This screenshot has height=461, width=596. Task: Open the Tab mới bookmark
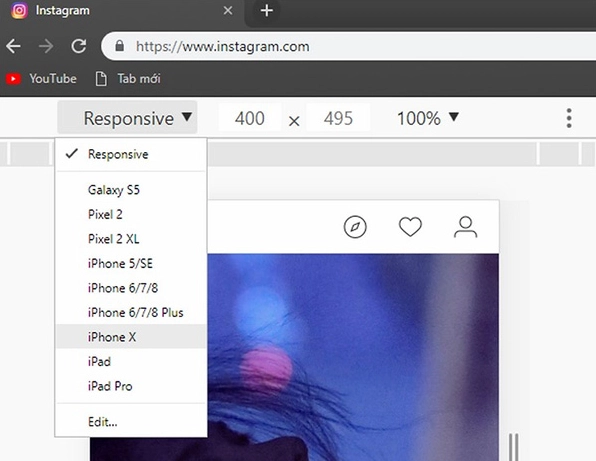pyautogui.click(x=128, y=79)
